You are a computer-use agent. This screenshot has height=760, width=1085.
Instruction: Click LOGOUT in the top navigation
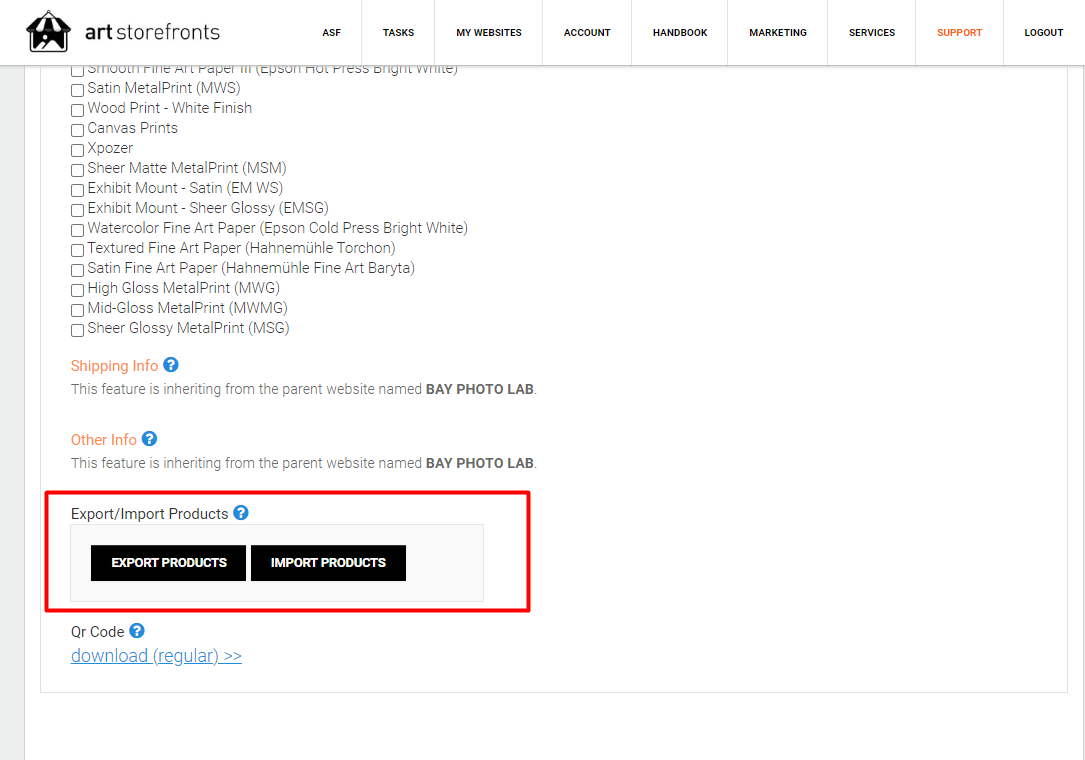click(x=1043, y=33)
